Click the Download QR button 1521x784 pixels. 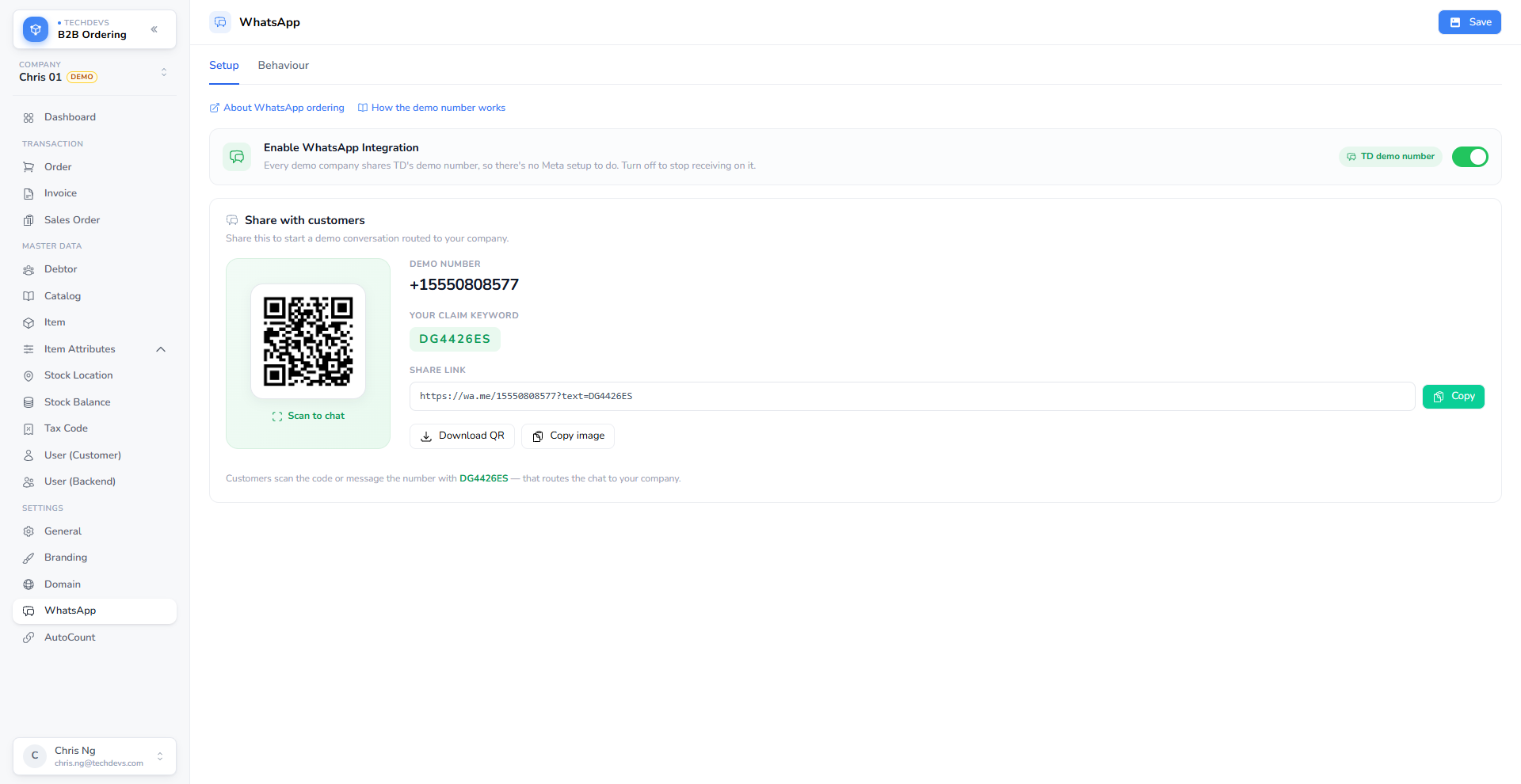462,436
